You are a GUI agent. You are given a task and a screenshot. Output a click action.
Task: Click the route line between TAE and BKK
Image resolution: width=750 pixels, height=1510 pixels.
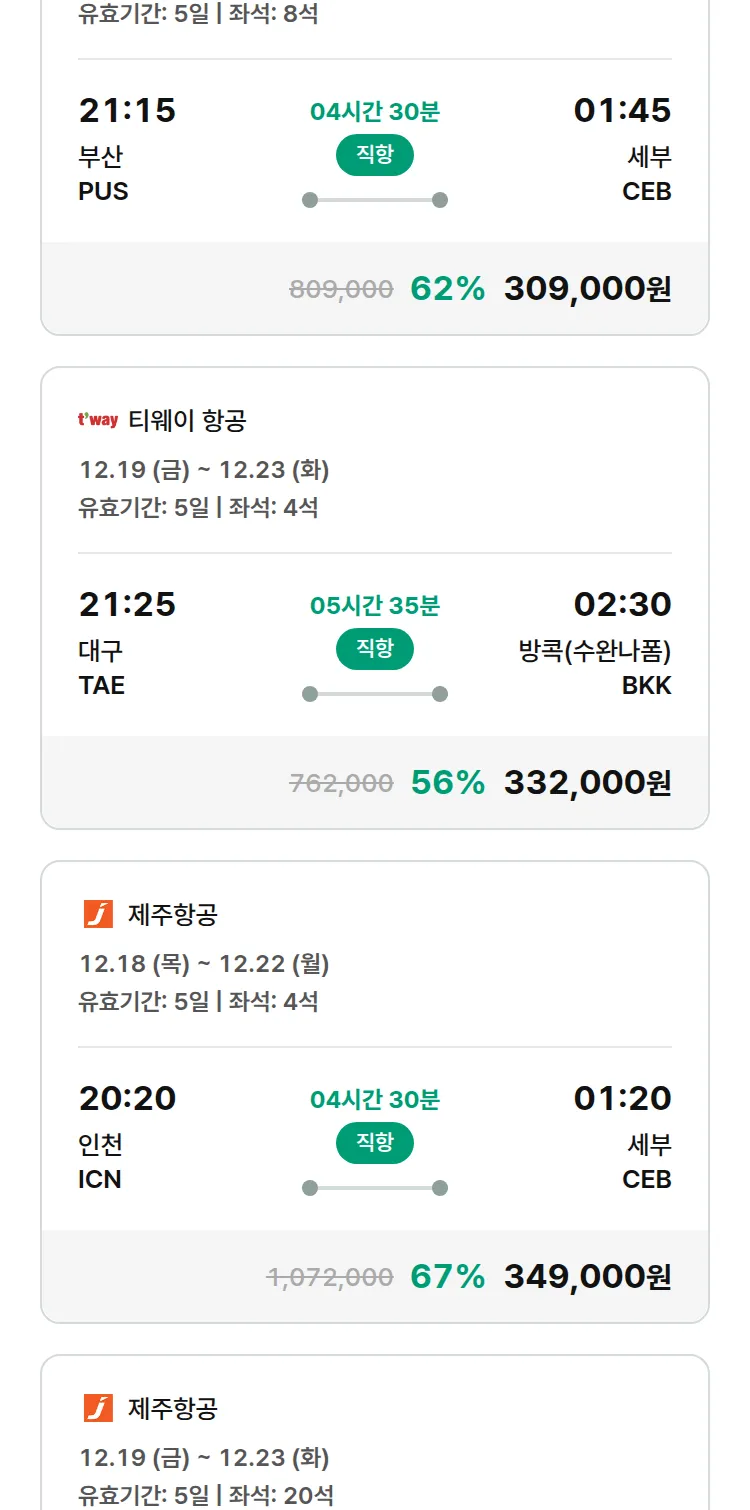point(374,694)
